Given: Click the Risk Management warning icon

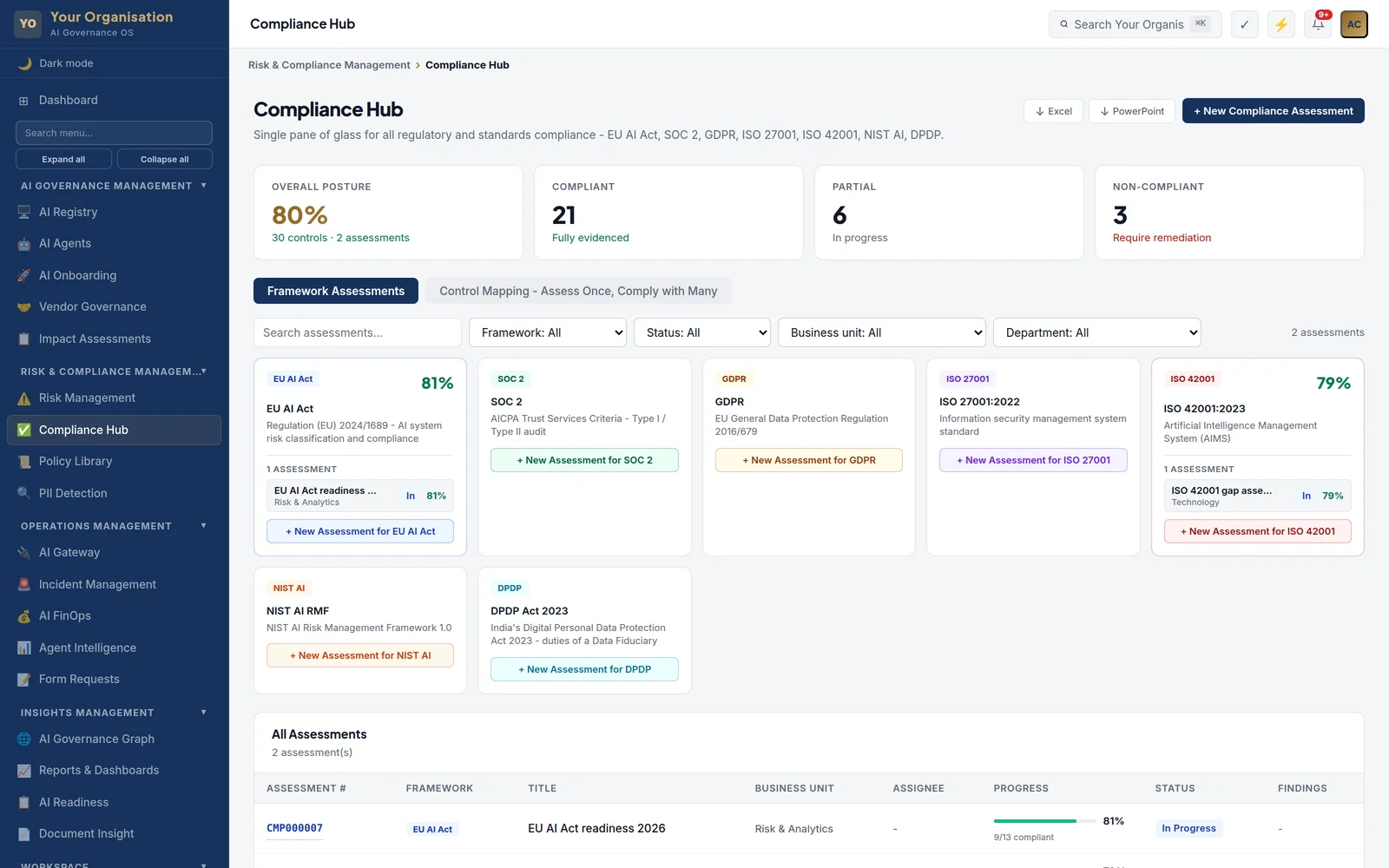Looking at the screenshot, I should pos(24,398).
